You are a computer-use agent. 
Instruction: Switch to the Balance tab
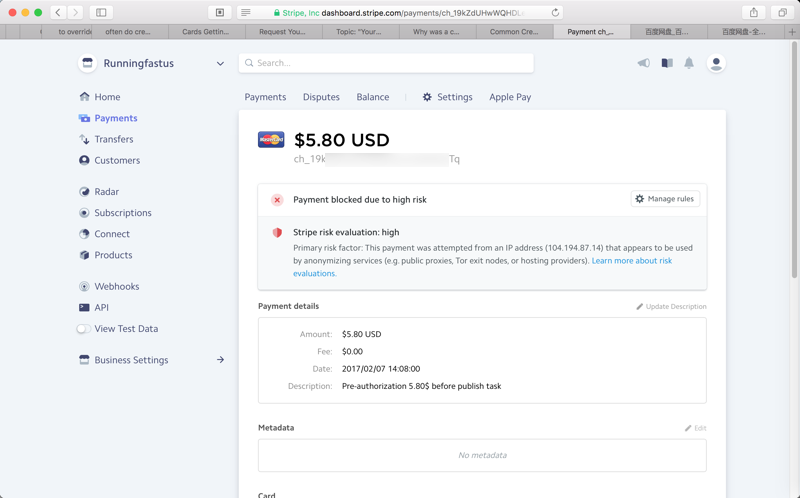pyautogui.click(x=373, y=97)
